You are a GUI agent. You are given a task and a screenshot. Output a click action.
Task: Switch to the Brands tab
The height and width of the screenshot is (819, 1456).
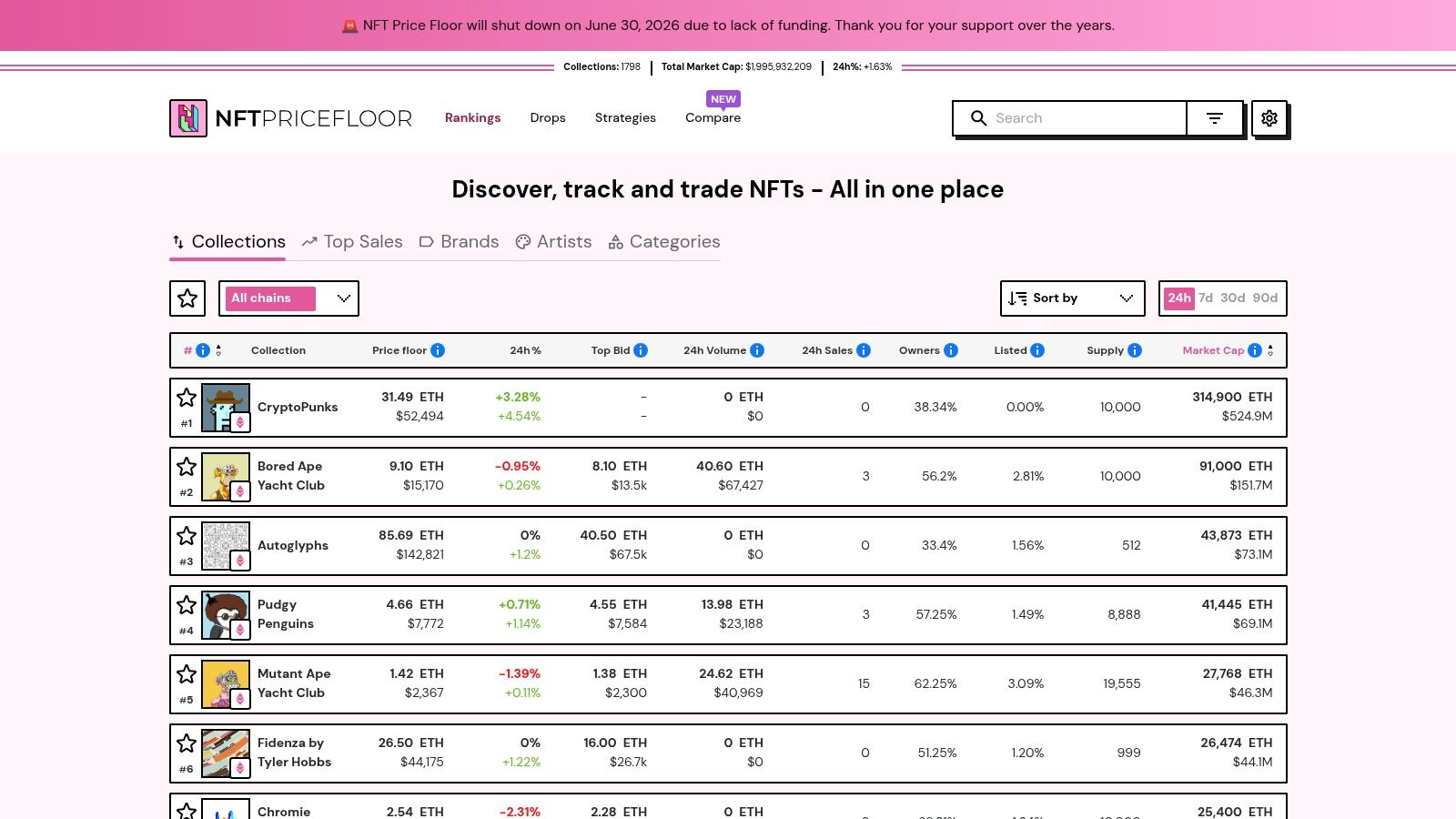[459, 241]
